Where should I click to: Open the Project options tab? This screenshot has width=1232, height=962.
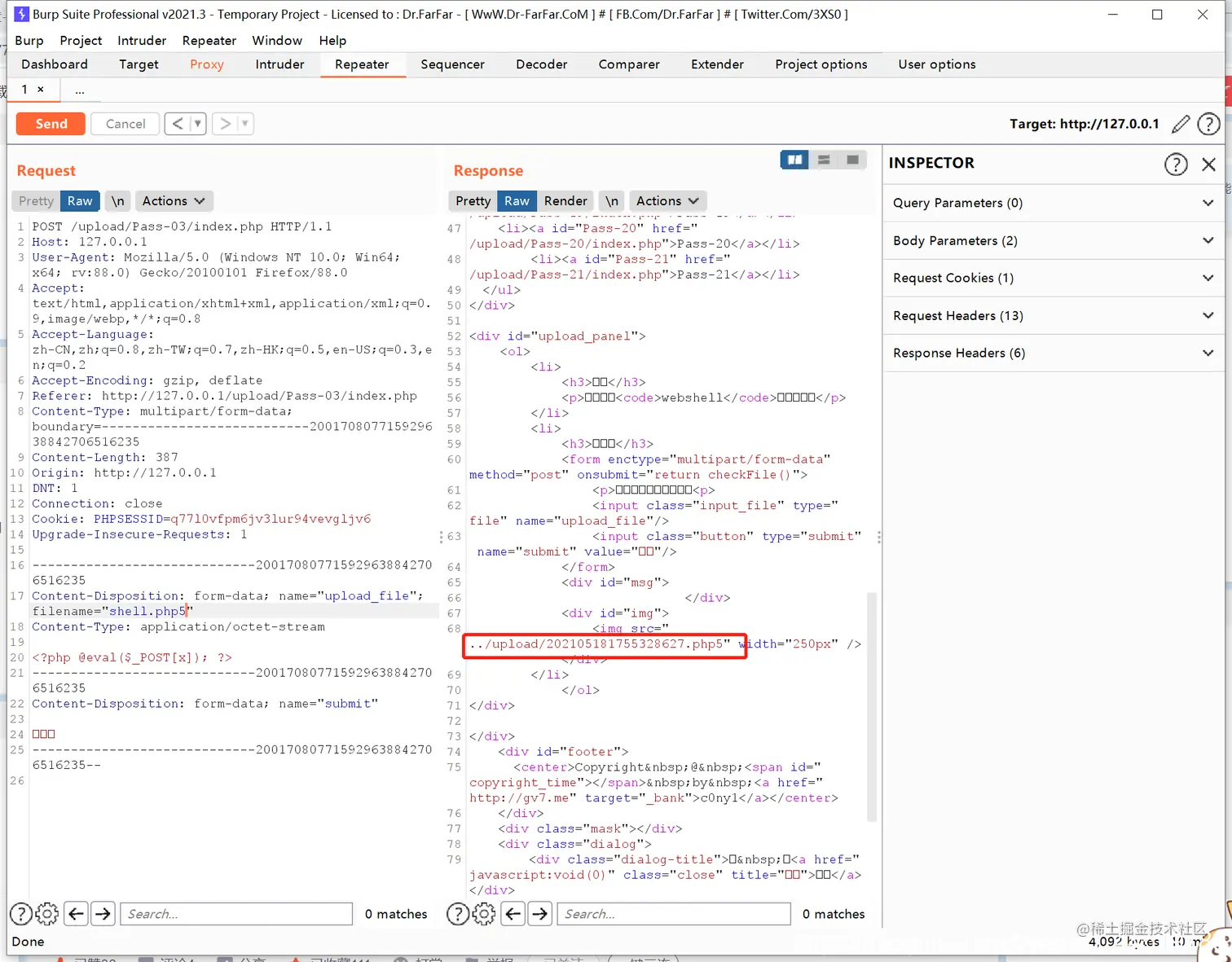click(821, 64)
